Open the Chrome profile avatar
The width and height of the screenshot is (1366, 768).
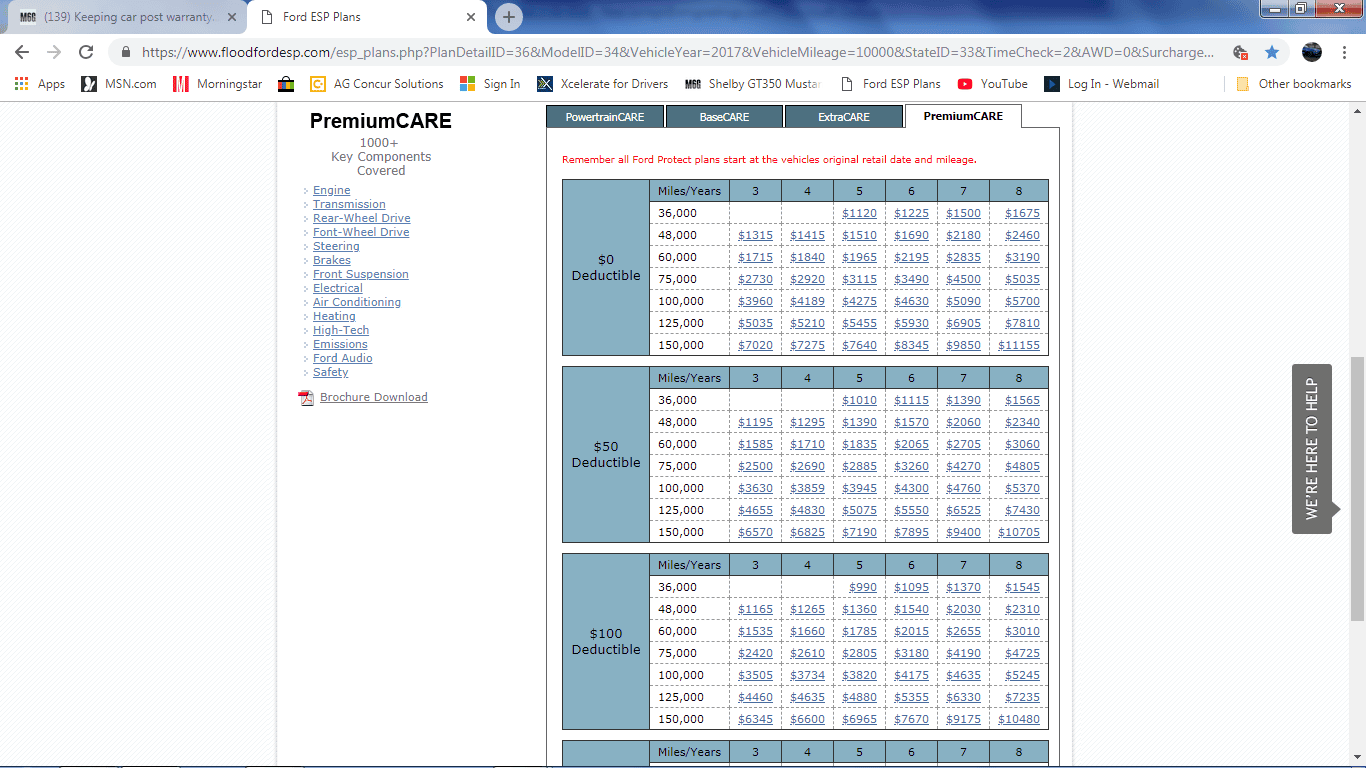coord(1312,52)
